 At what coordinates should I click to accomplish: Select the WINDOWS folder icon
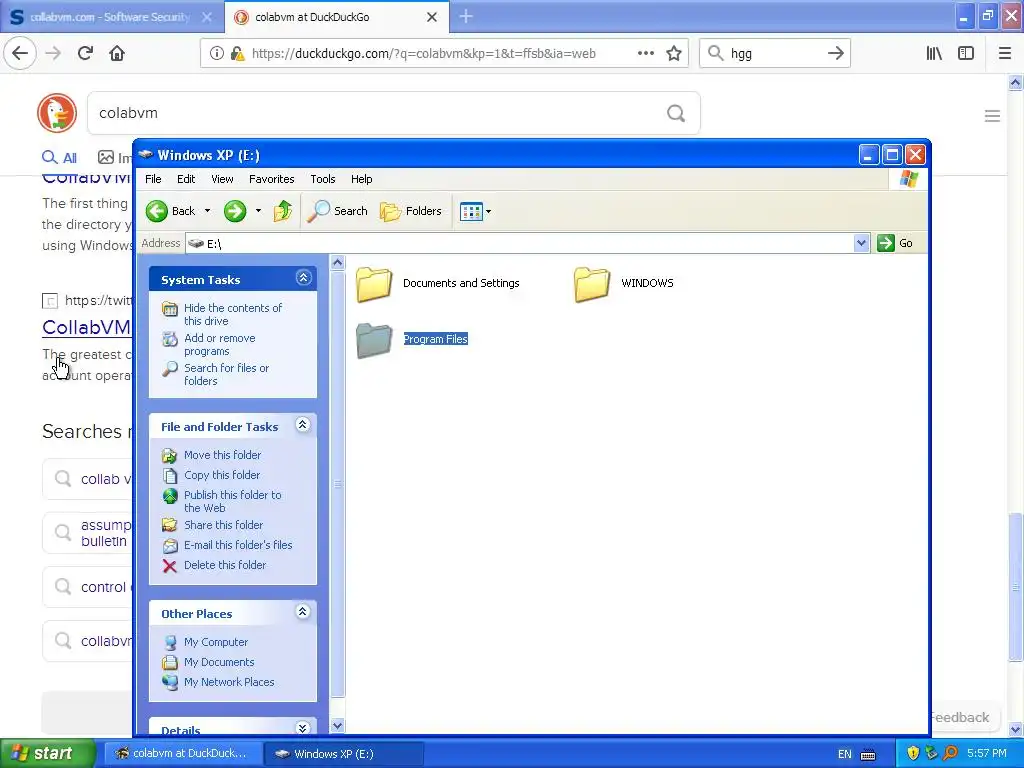pyautogui.click(x=592, y=284)
